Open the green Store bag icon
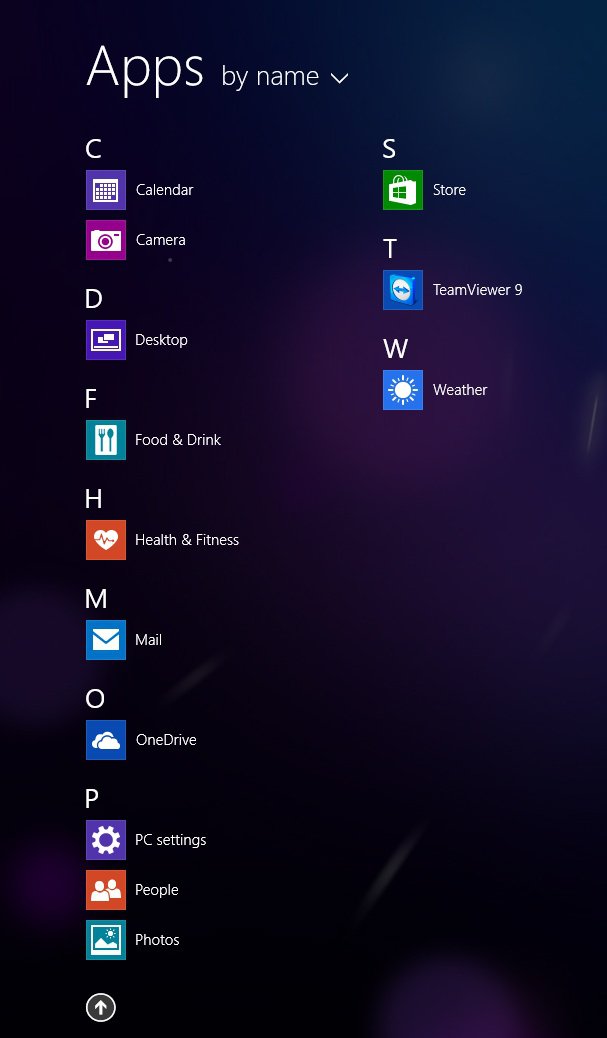Screen dimensions: 607x1038 (x=402, y=190)
